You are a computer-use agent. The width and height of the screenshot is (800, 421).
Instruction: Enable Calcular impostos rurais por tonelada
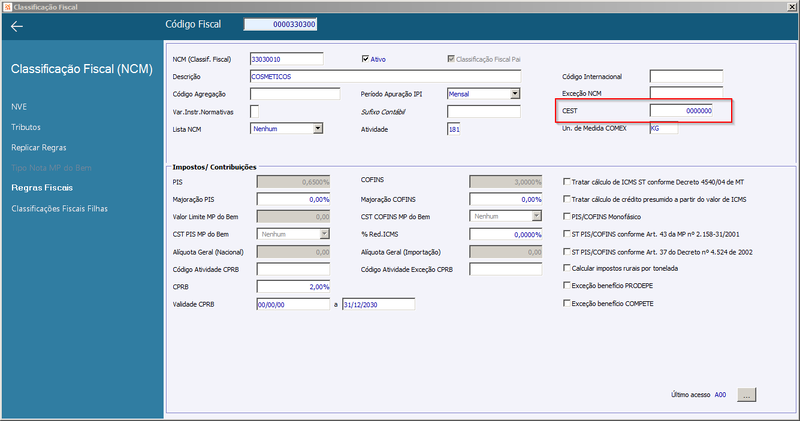pos(566,268)
